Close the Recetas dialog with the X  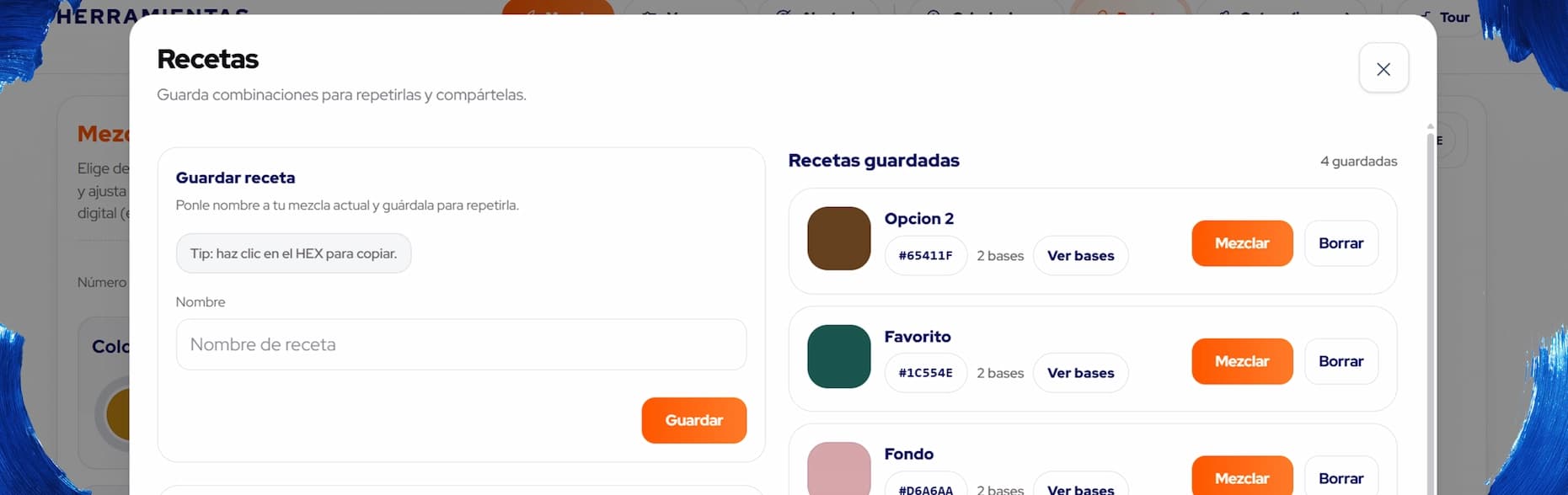(x=1383, y=69)
